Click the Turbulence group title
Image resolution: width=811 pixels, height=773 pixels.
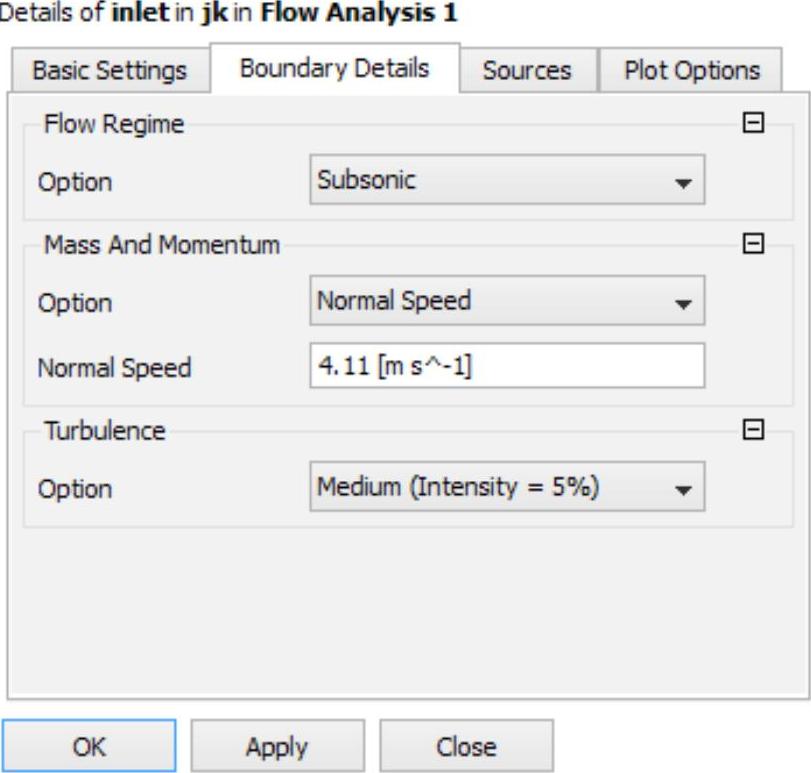pos(104,431)
